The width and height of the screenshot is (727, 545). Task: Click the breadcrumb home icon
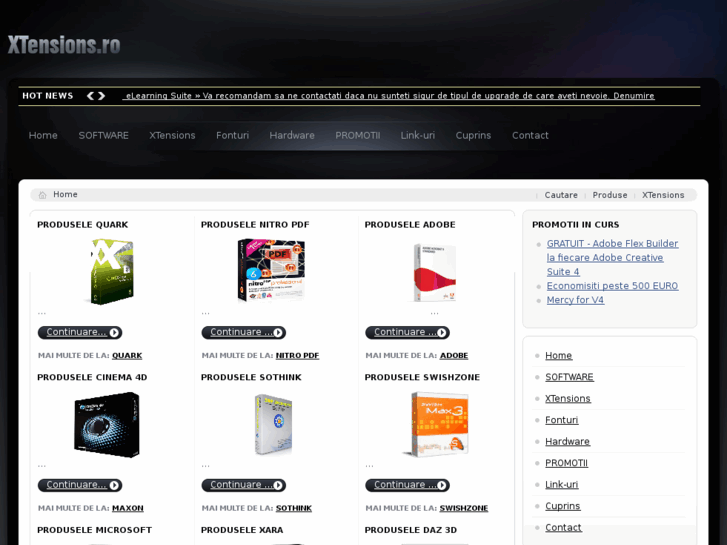[x=42, y=195]
